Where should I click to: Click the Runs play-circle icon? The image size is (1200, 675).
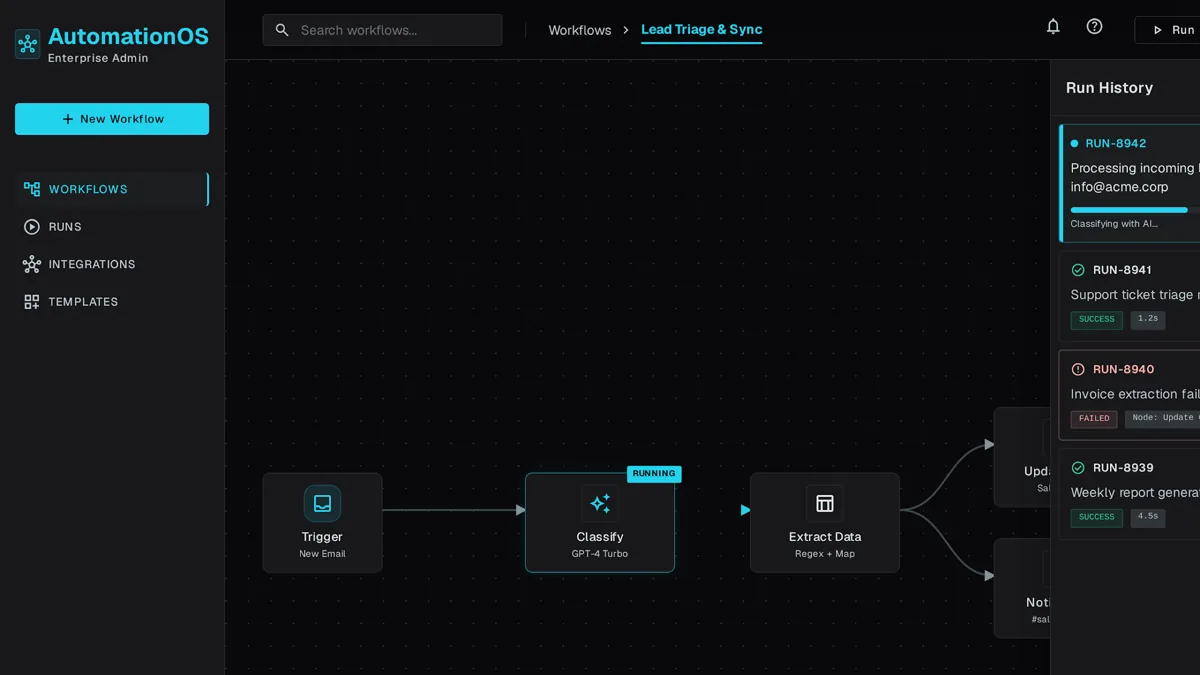pyautogui.click(x=32, y=227)
